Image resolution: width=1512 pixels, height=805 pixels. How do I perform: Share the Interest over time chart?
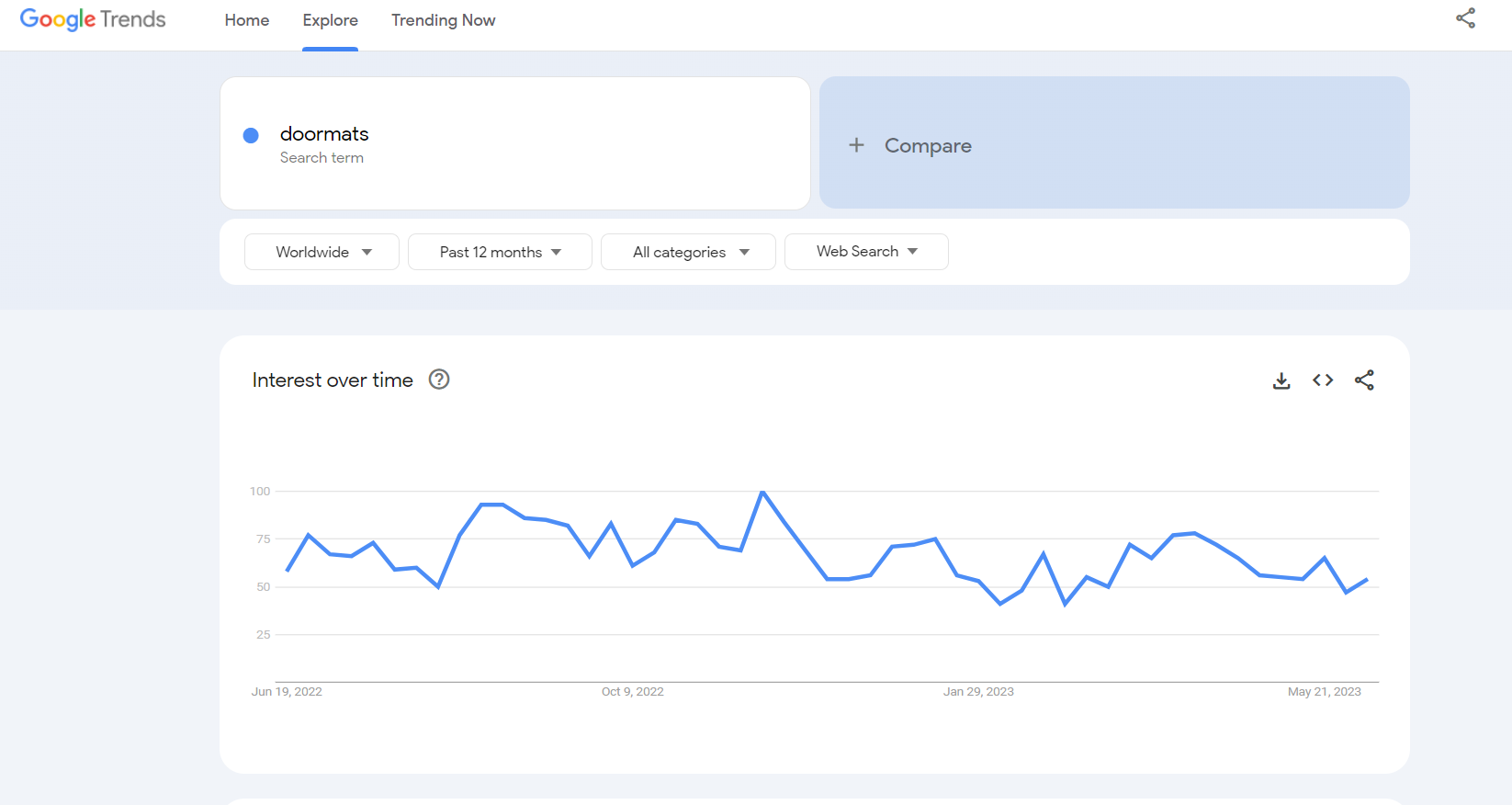tap(1364, 380)
